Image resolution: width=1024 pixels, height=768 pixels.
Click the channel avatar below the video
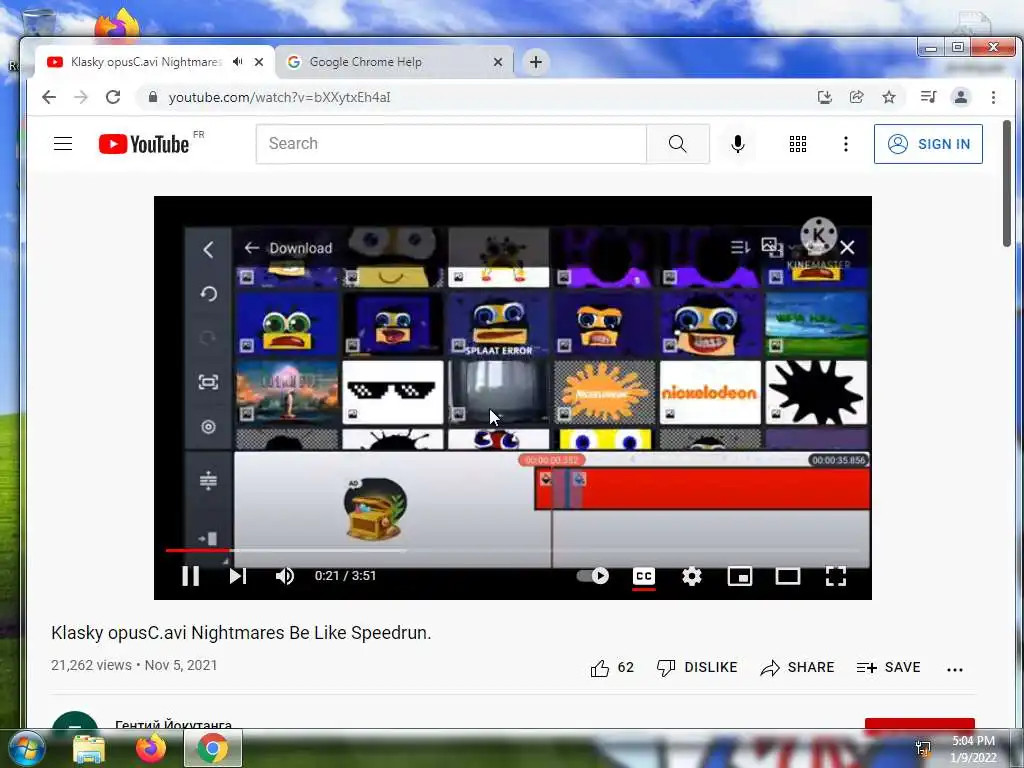click(74, 720)
